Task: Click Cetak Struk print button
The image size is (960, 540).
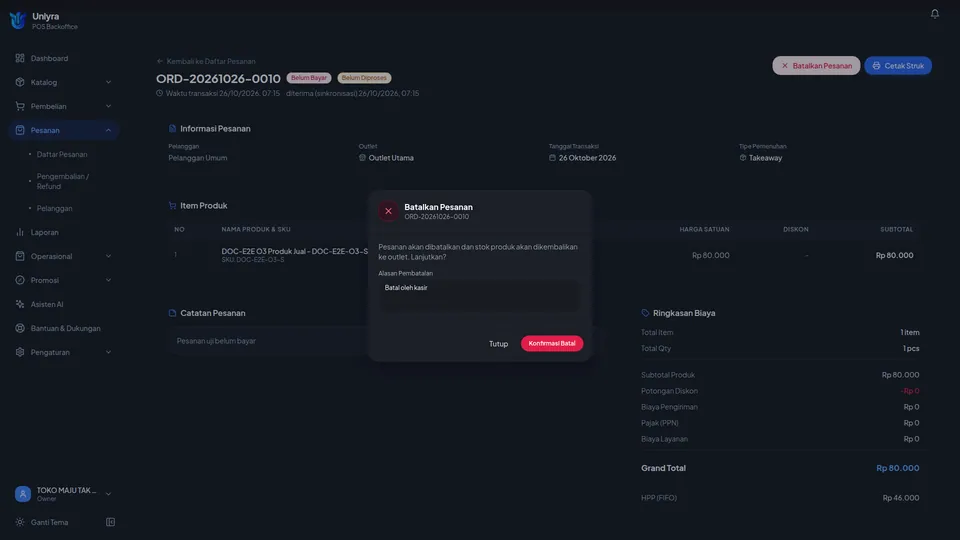Action: coord(898,66)
